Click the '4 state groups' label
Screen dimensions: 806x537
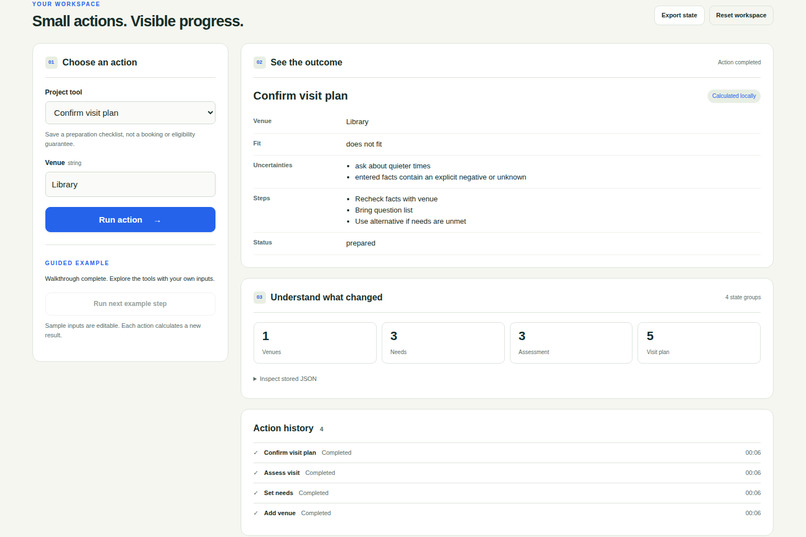click(x=743, y=298)
